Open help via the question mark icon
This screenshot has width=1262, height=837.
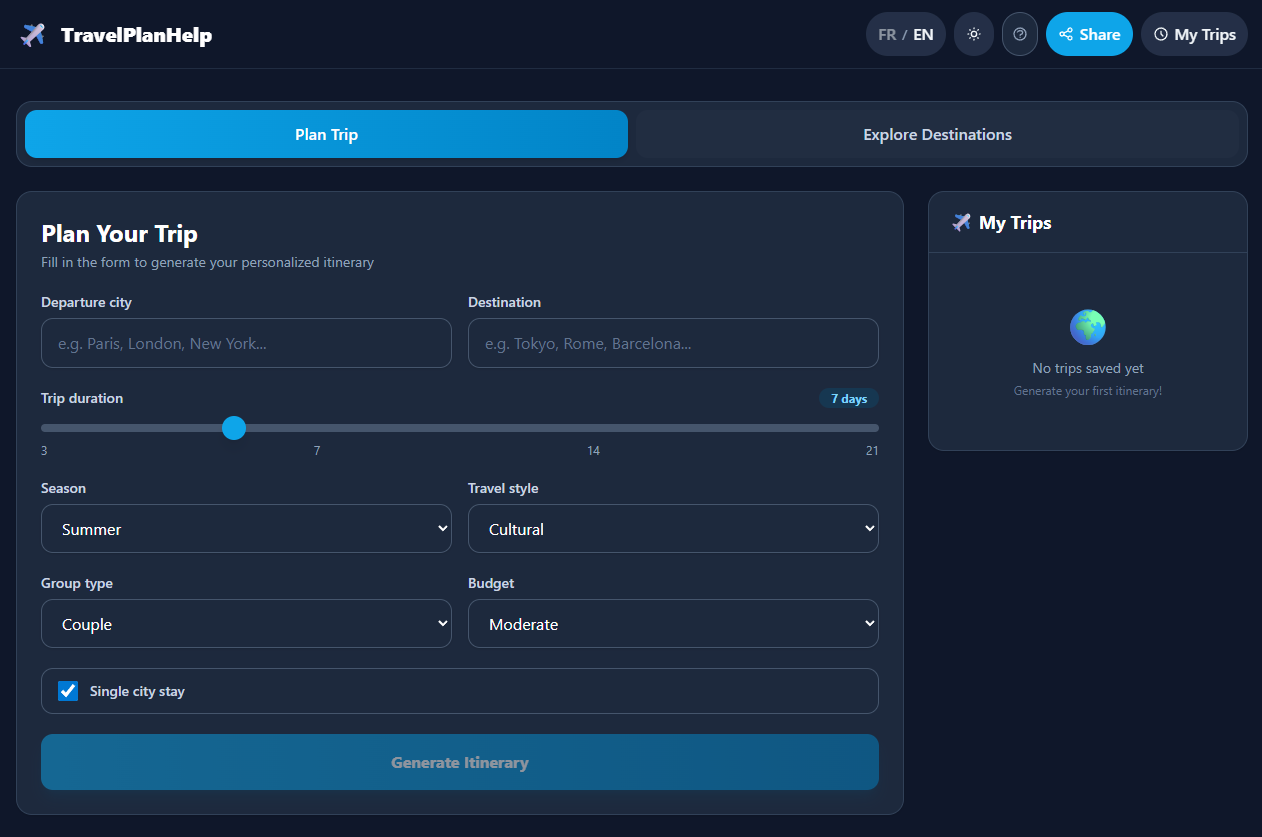(x=1019, y=34)
